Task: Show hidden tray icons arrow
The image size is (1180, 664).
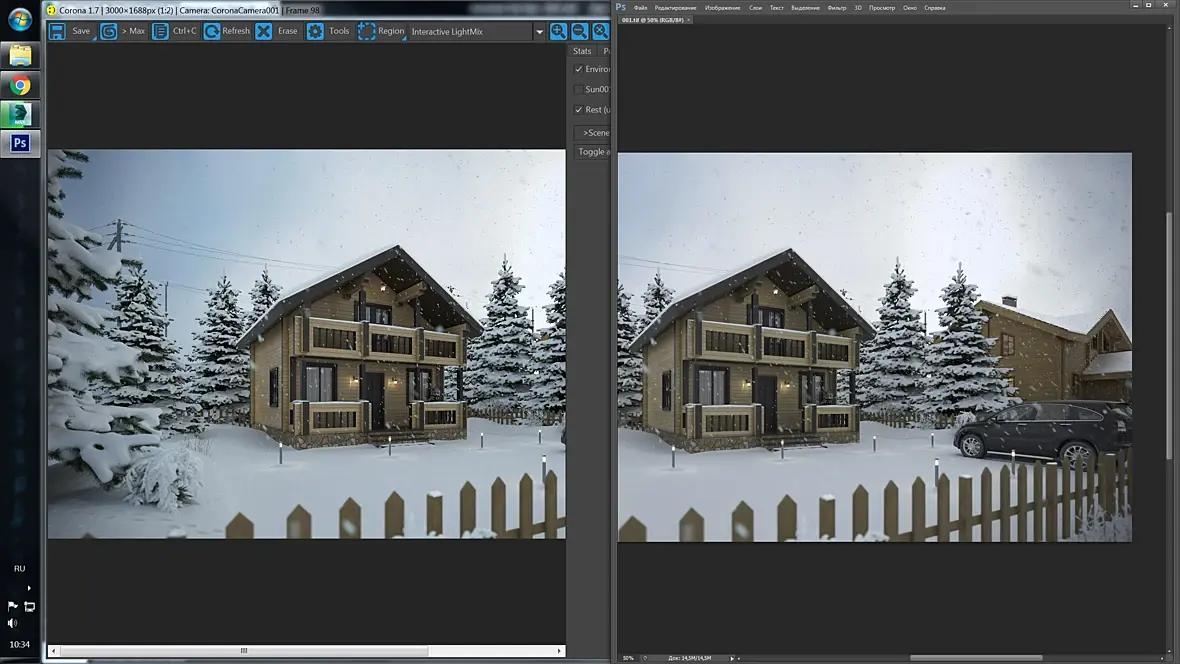Action: coord(29,588)
